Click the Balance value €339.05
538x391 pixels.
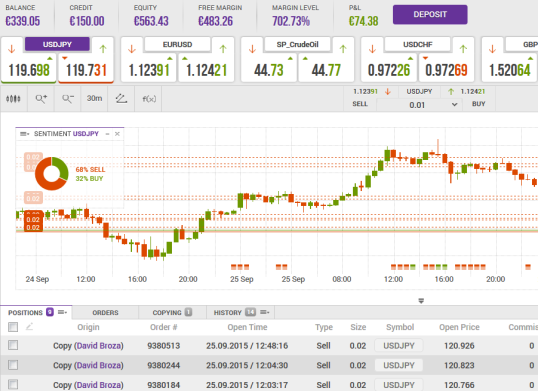[x=23, y=21]
